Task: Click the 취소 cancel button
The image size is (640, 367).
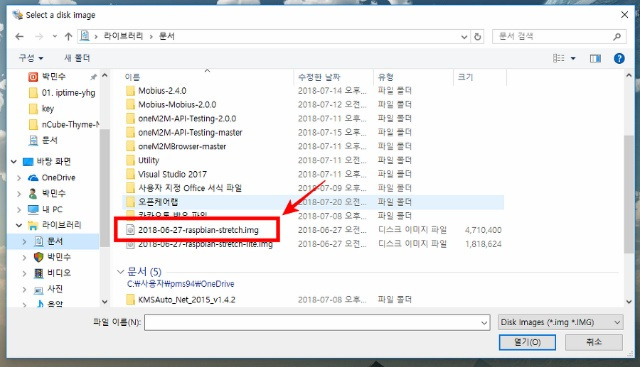Action: [x=593, y=342]
